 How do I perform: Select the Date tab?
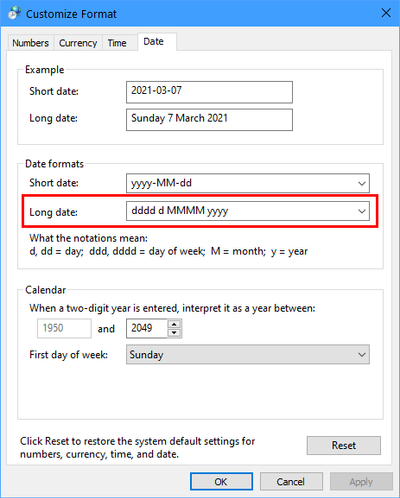point(154,42)
